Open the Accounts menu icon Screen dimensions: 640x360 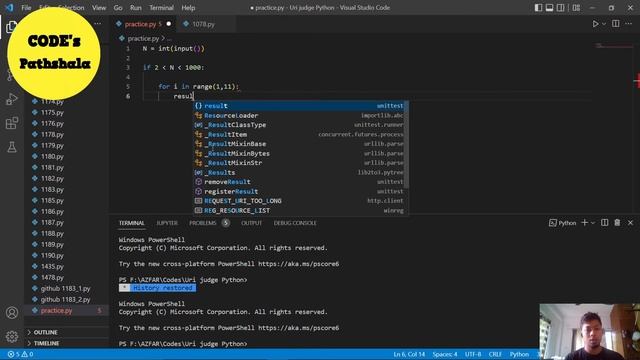point(11,313)
